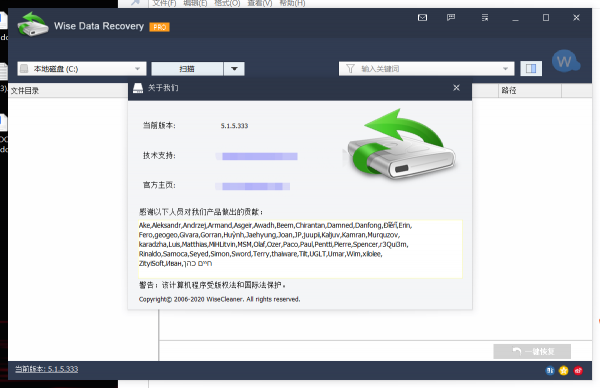Toggle the preview panel layout button
Screen dimensions: 600x388
click(x=531, y=69)
